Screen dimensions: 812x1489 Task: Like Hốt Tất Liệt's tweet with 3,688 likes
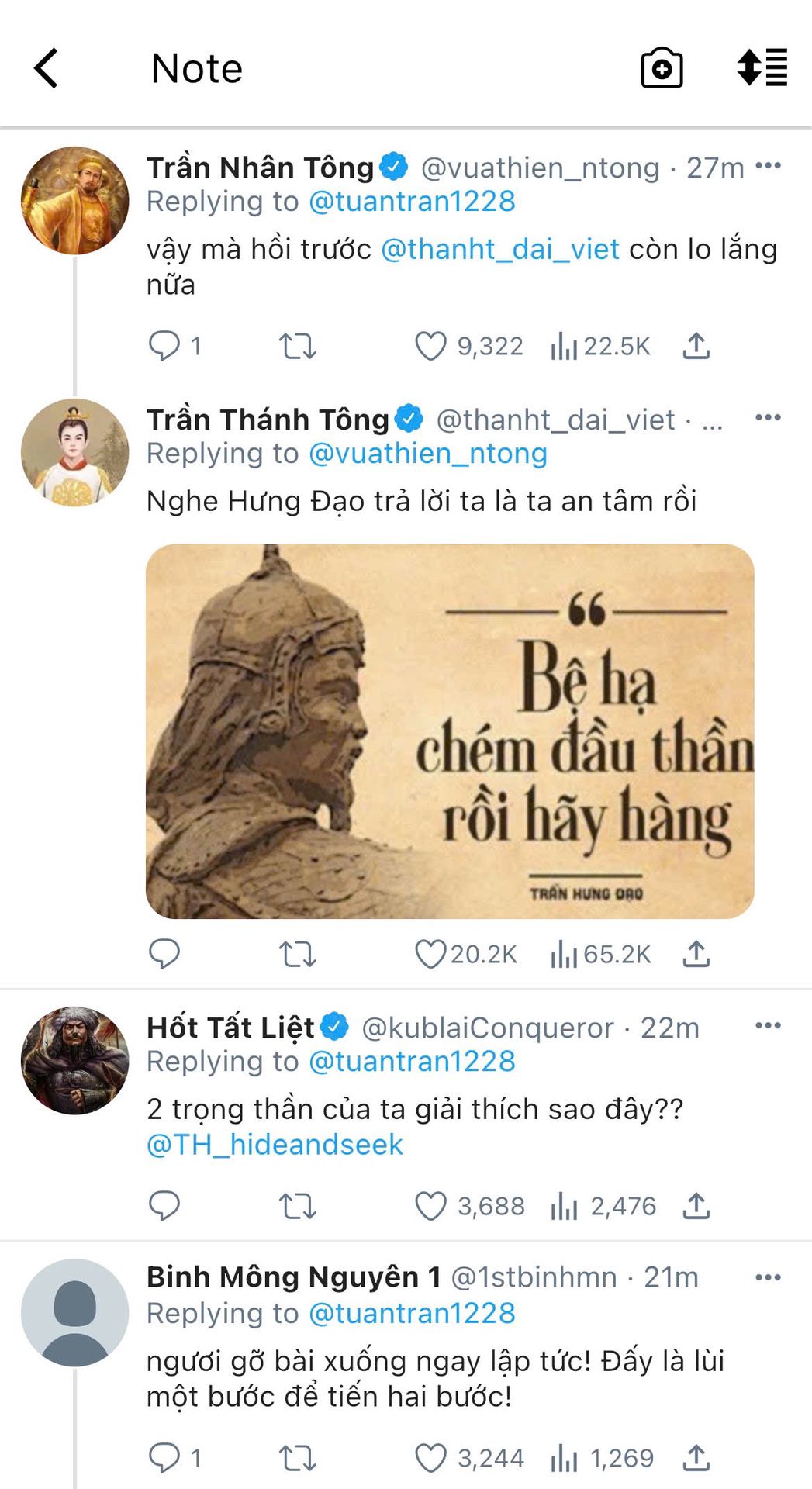(x=430, y=1206)
